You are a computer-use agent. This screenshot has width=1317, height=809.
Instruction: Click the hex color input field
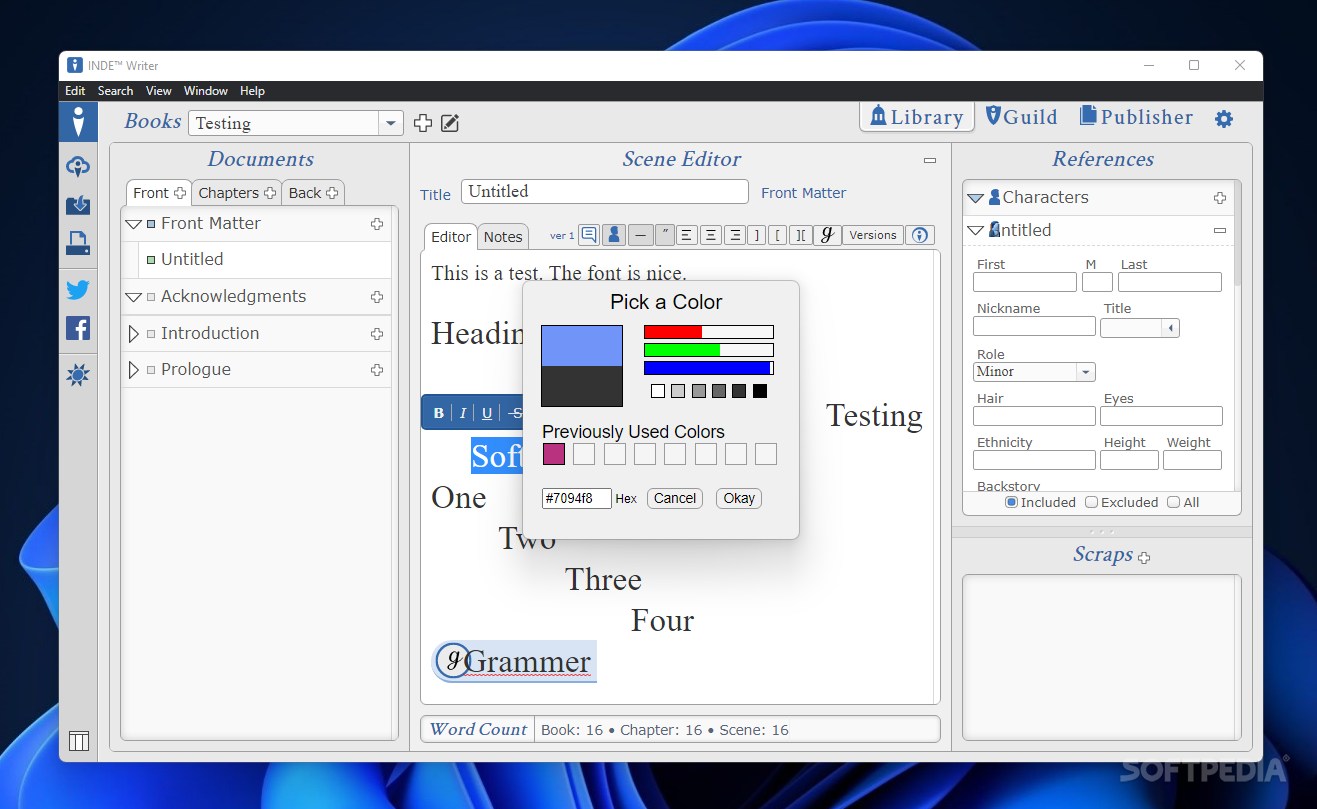click(x=577, y=498)
